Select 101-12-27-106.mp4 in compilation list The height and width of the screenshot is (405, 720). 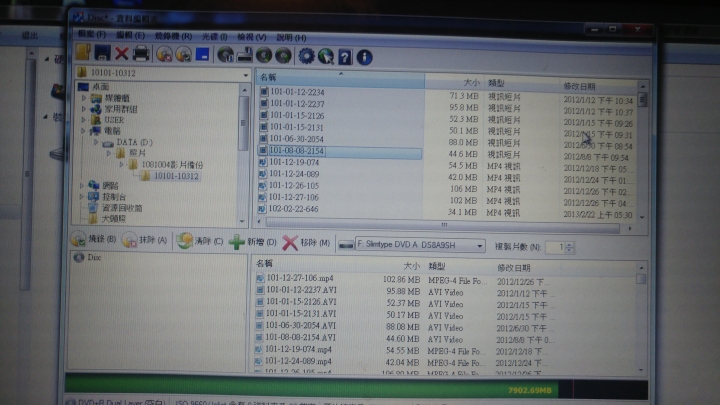pyautogui.click(x=300, y=278)
